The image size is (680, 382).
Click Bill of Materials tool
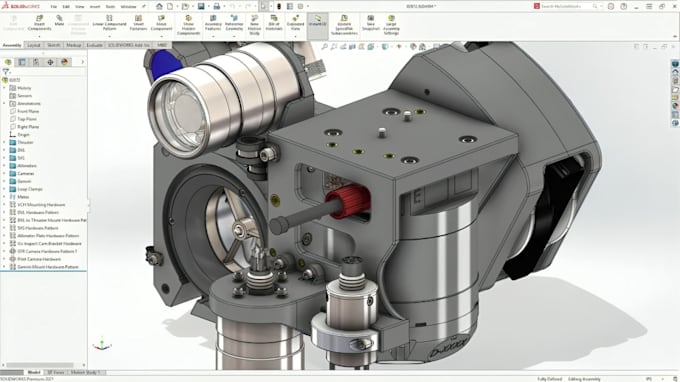(274, 23)
